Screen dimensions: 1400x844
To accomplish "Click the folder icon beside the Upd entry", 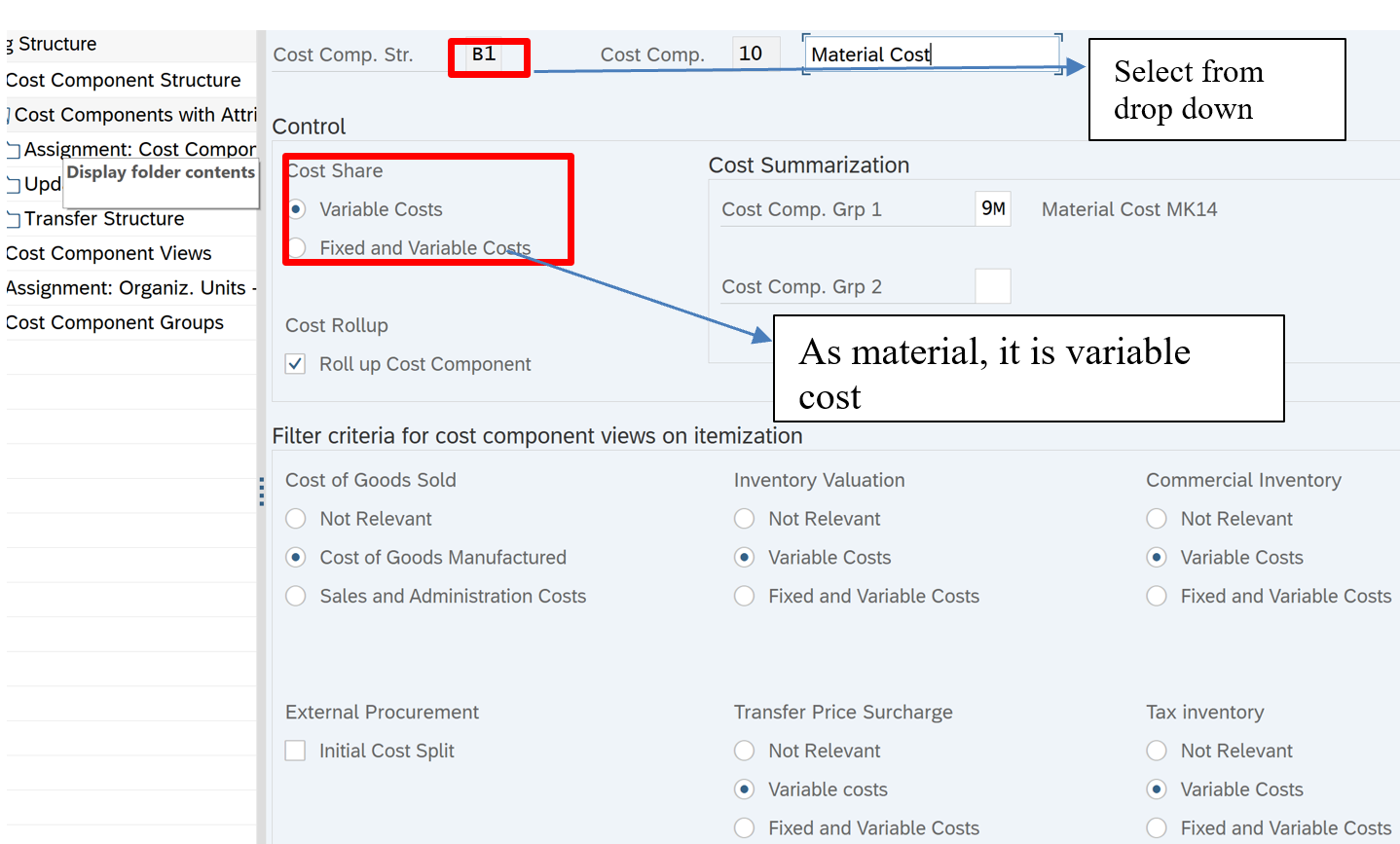I will click(x=14, y=185).
